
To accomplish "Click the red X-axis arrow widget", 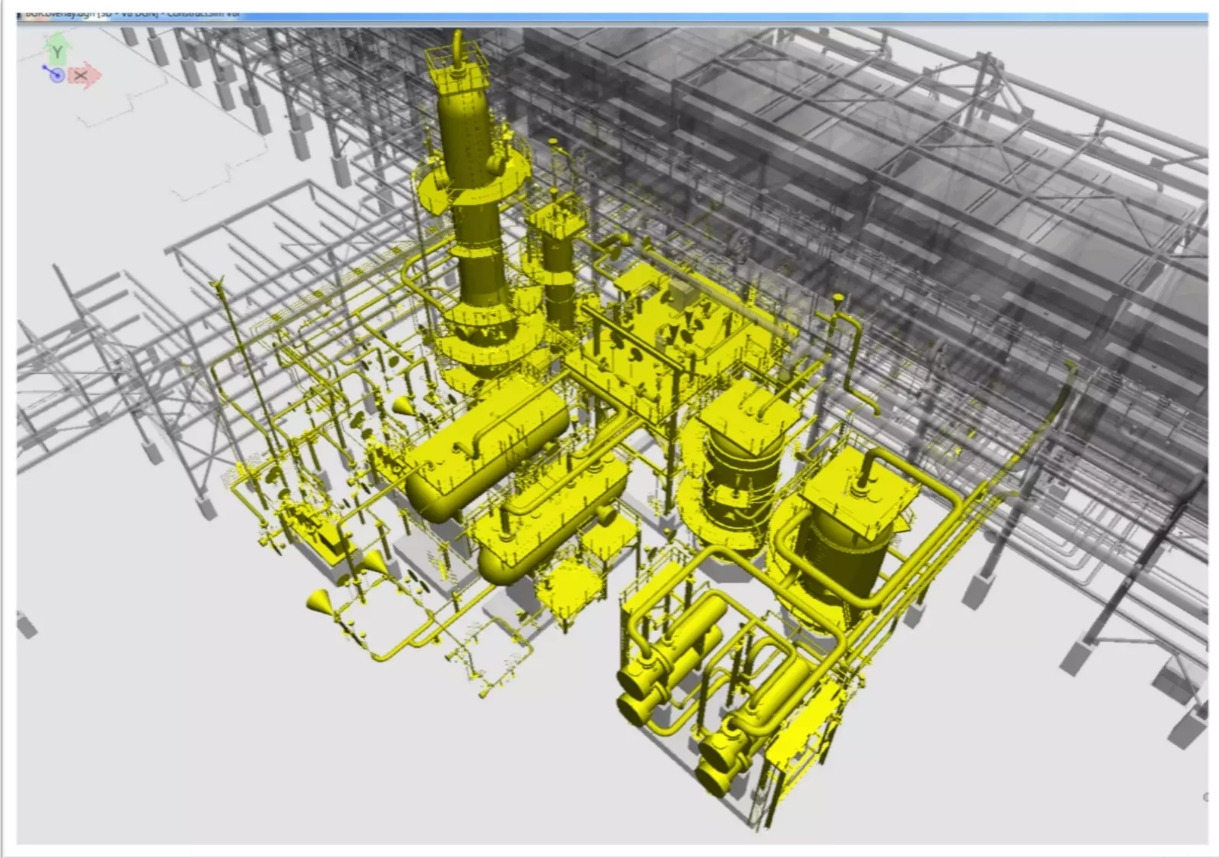I will (83, 76).
